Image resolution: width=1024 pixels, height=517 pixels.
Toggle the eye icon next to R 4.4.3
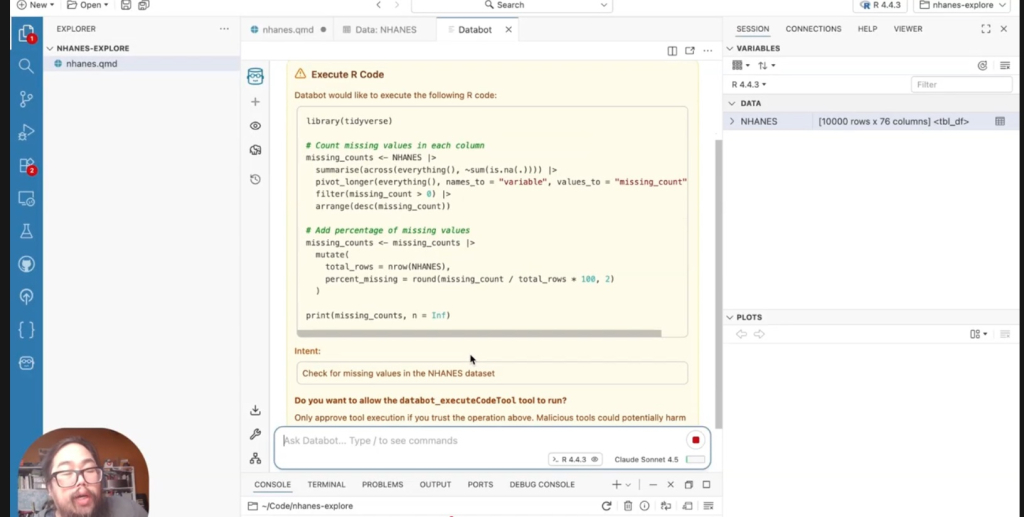pyautogui.click(x=594, y=460)
